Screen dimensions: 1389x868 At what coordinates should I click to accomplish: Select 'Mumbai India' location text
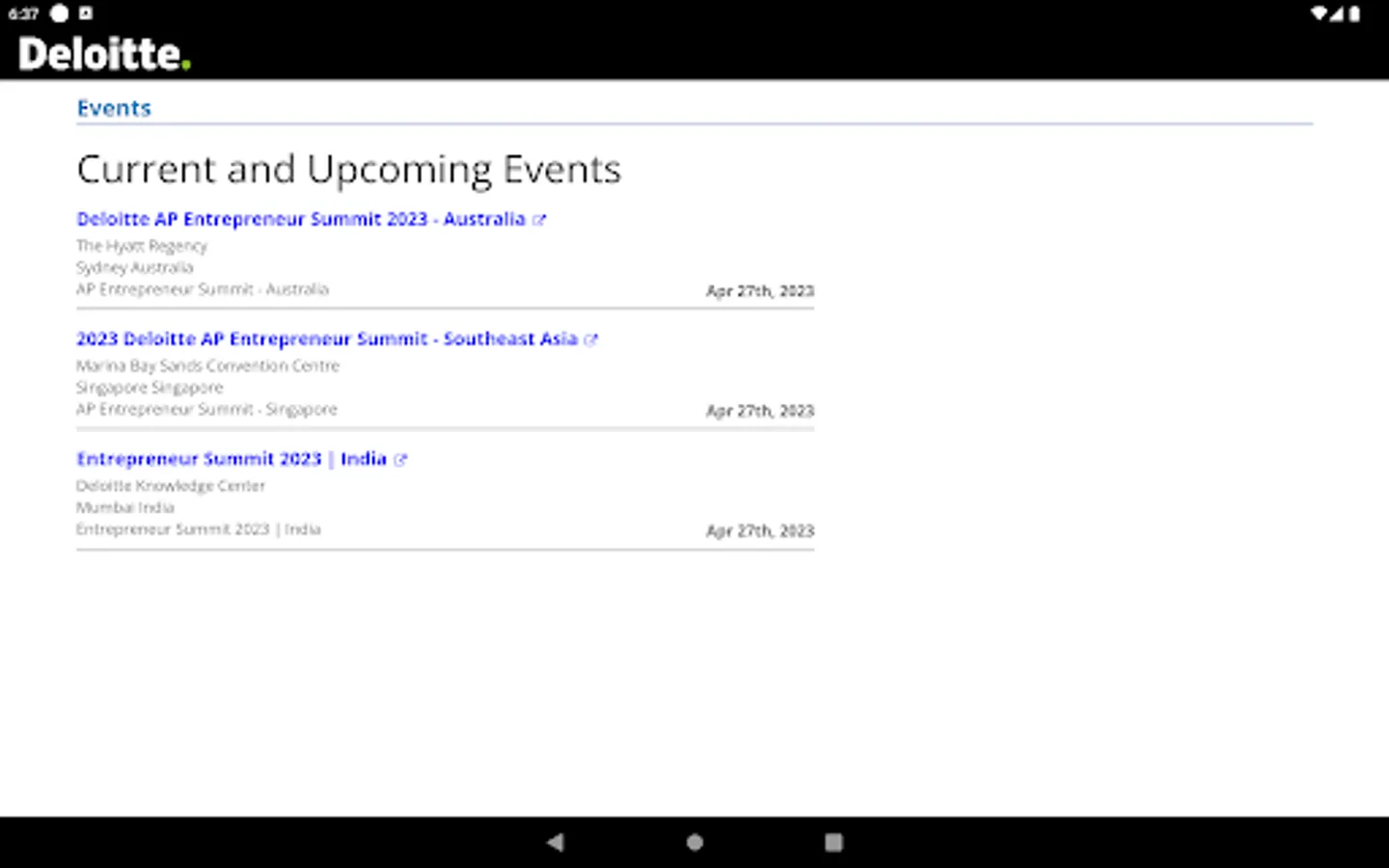click(125, 507)
